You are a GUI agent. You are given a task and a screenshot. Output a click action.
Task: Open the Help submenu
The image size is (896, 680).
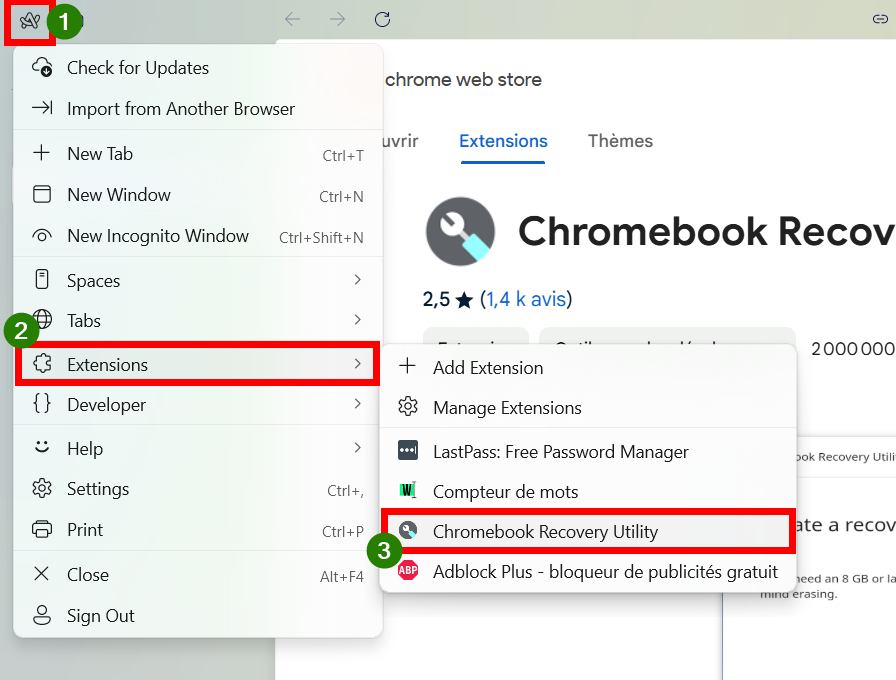198,449
